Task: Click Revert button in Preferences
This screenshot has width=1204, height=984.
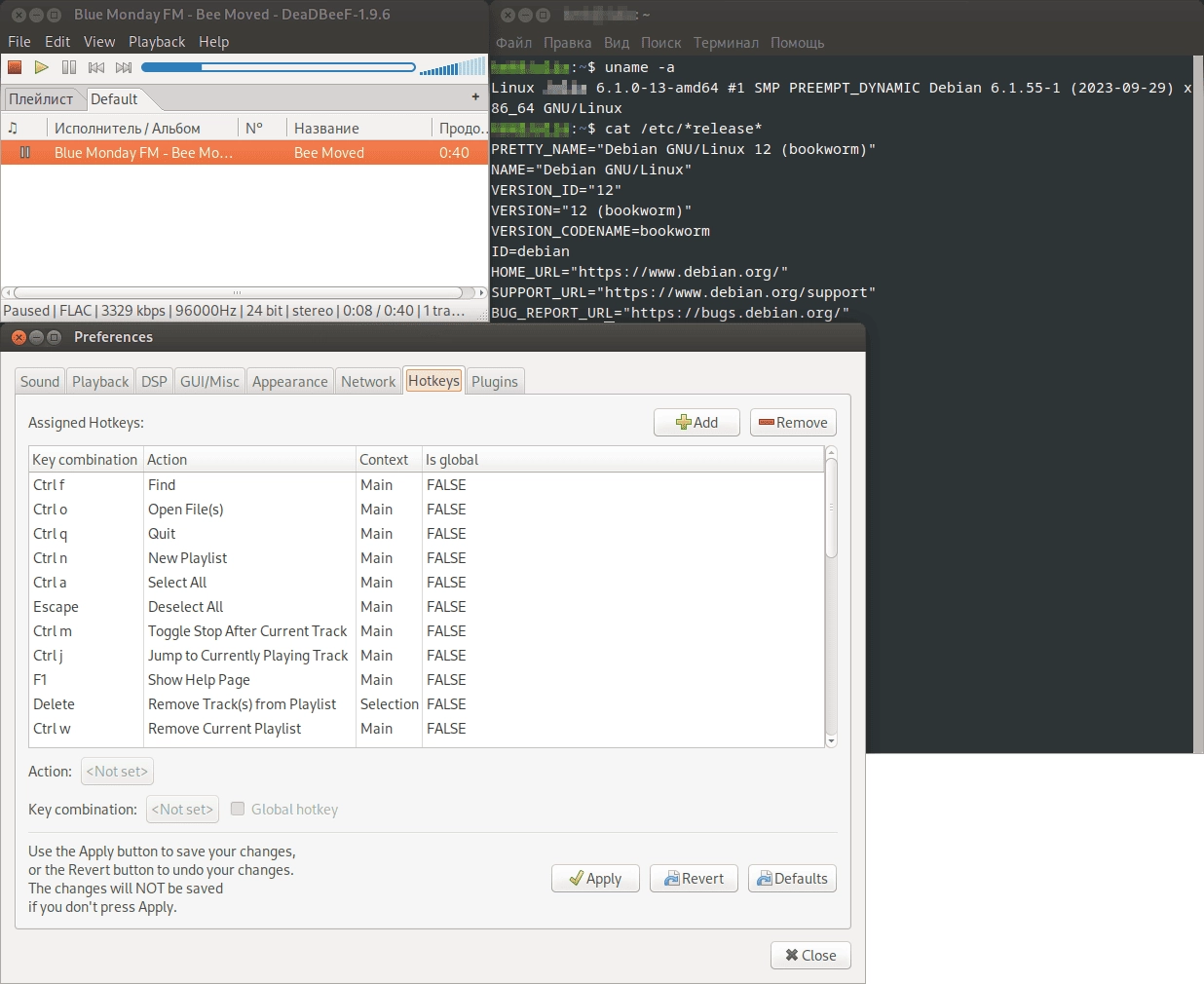Action: (694, 879)
